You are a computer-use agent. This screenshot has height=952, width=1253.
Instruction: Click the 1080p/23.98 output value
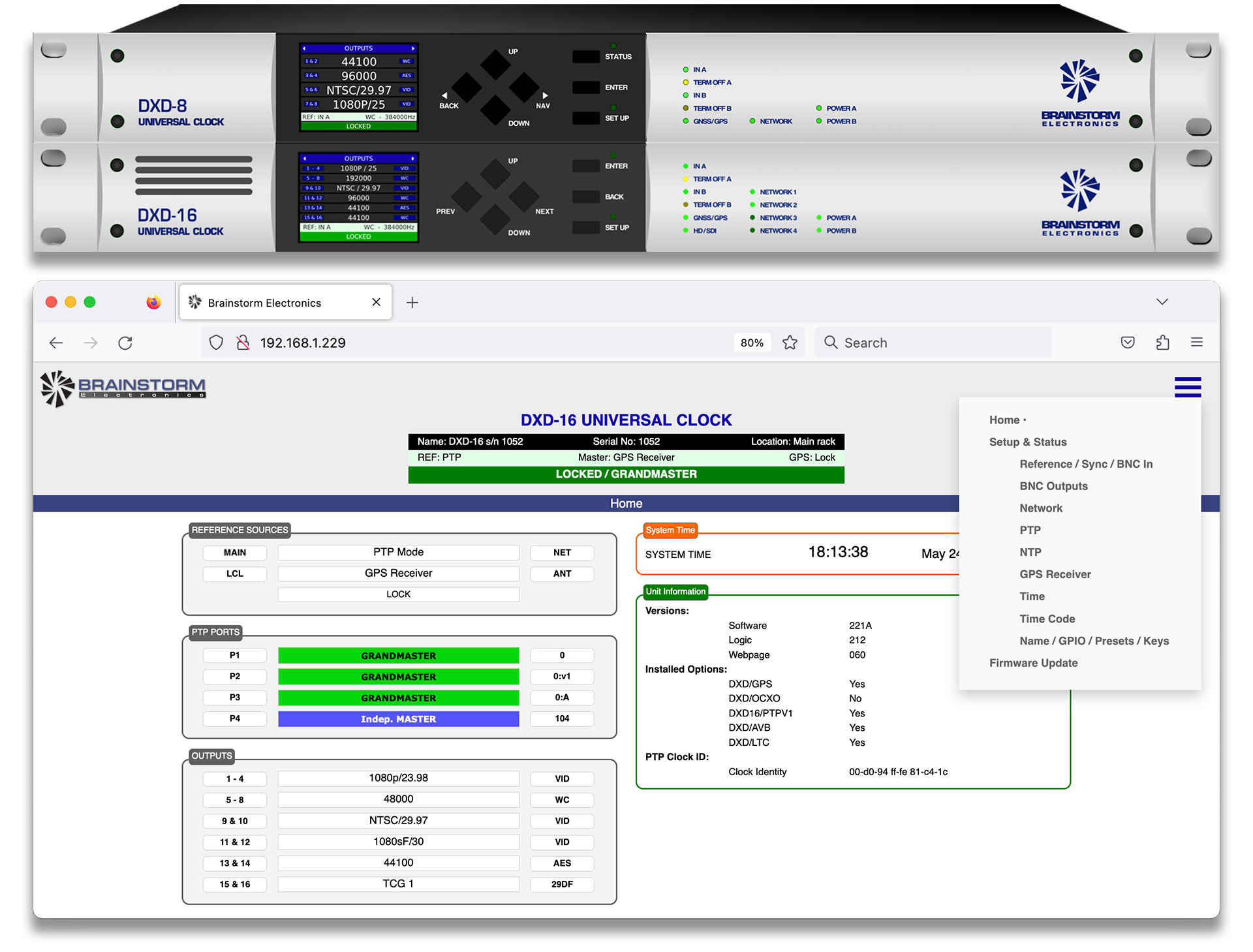coord(398,778)
